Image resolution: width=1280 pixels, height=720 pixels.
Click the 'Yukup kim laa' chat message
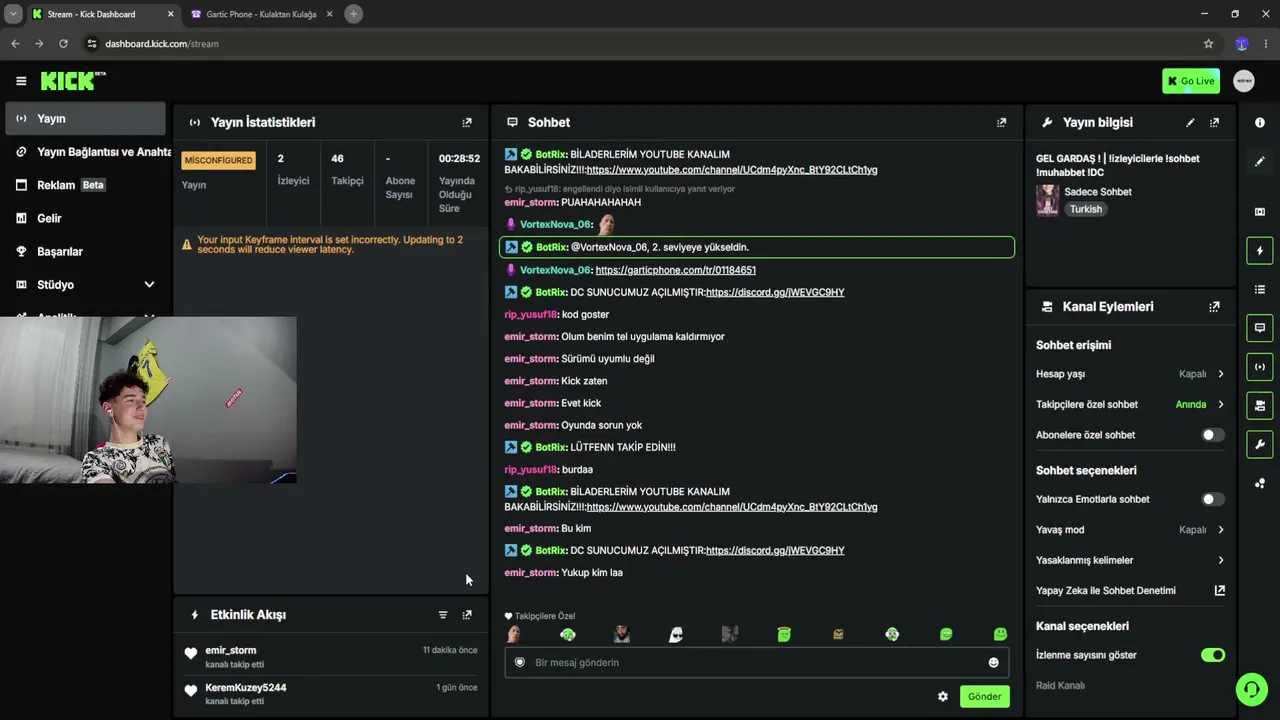pos(592,573)
